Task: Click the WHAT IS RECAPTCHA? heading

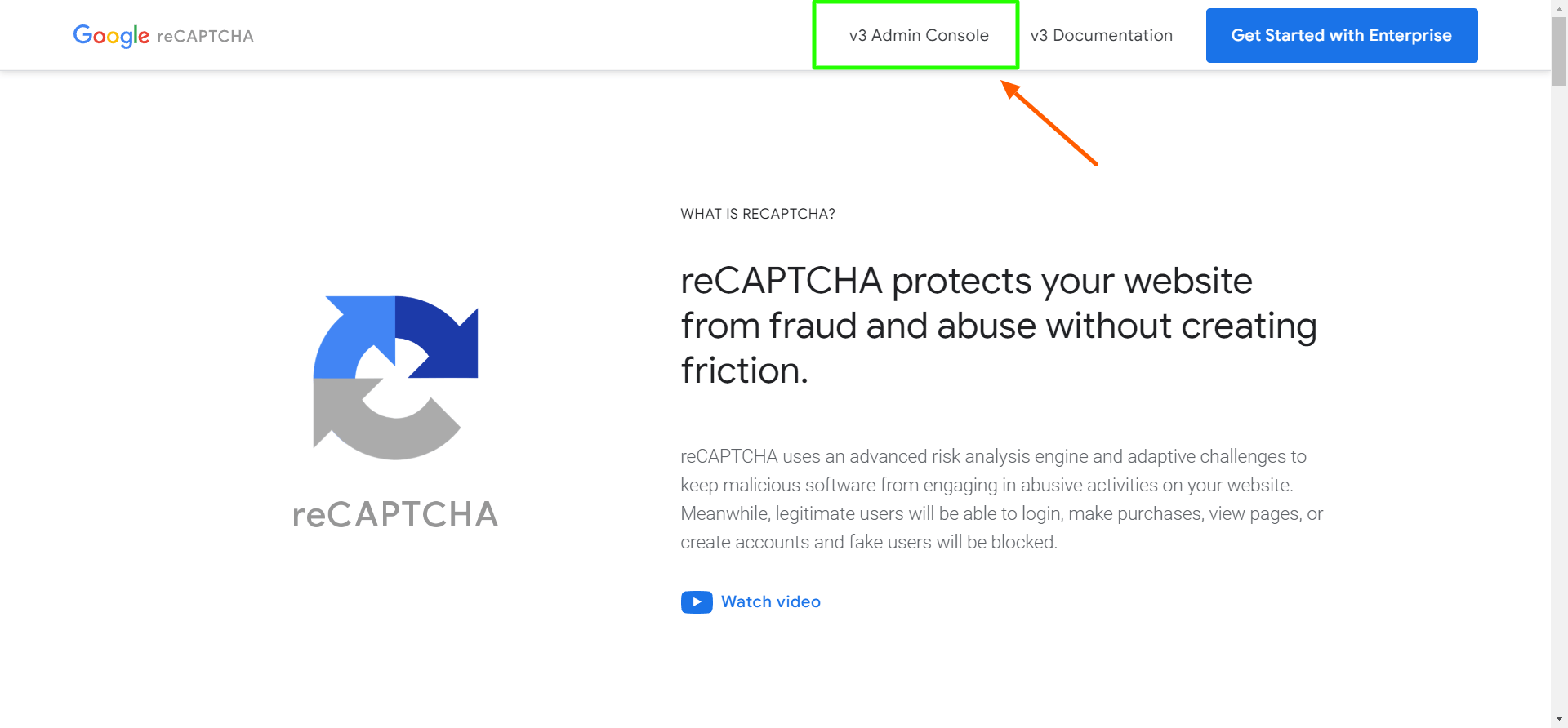Action: coord(758,214)
